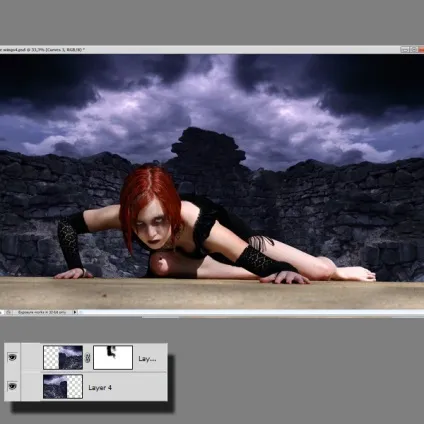Click the status bar info text
The height and width of the screenshot is (424, 424).
click(42, 312)
